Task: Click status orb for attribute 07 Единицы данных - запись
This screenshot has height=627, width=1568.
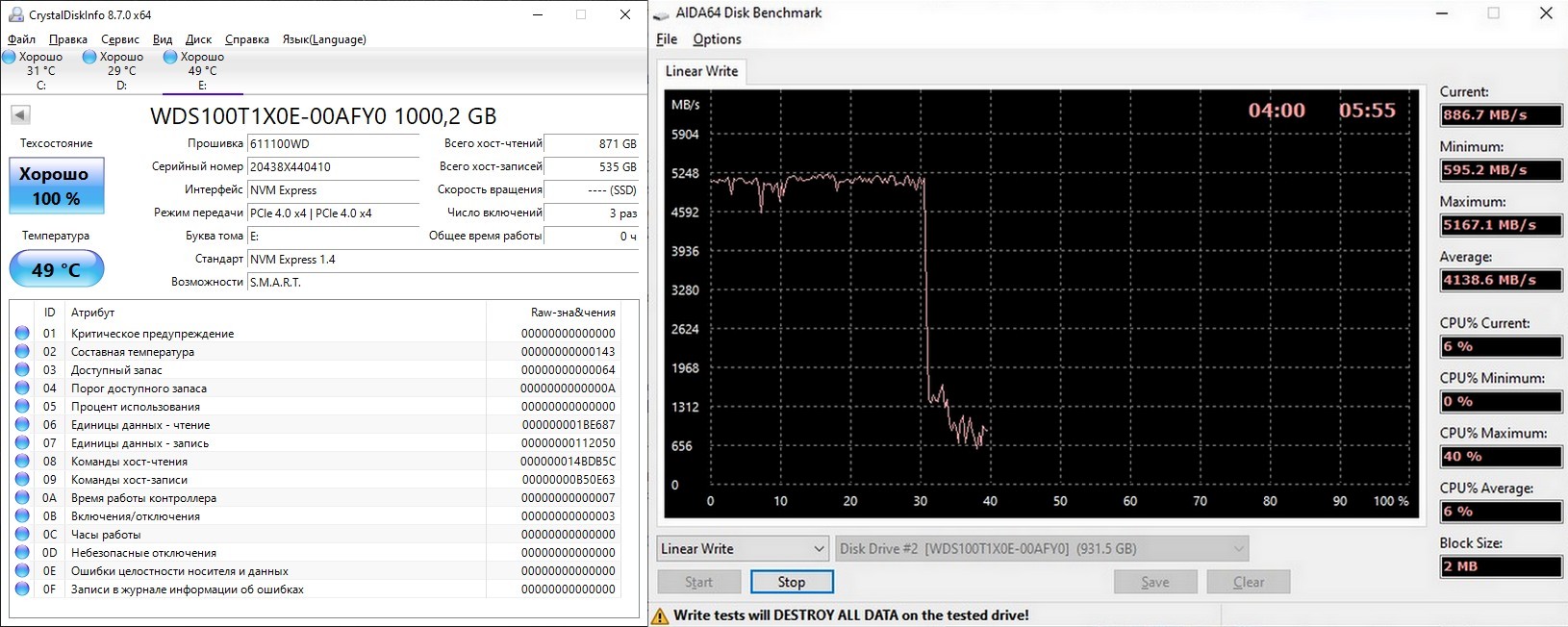Action: pos(22,442)
